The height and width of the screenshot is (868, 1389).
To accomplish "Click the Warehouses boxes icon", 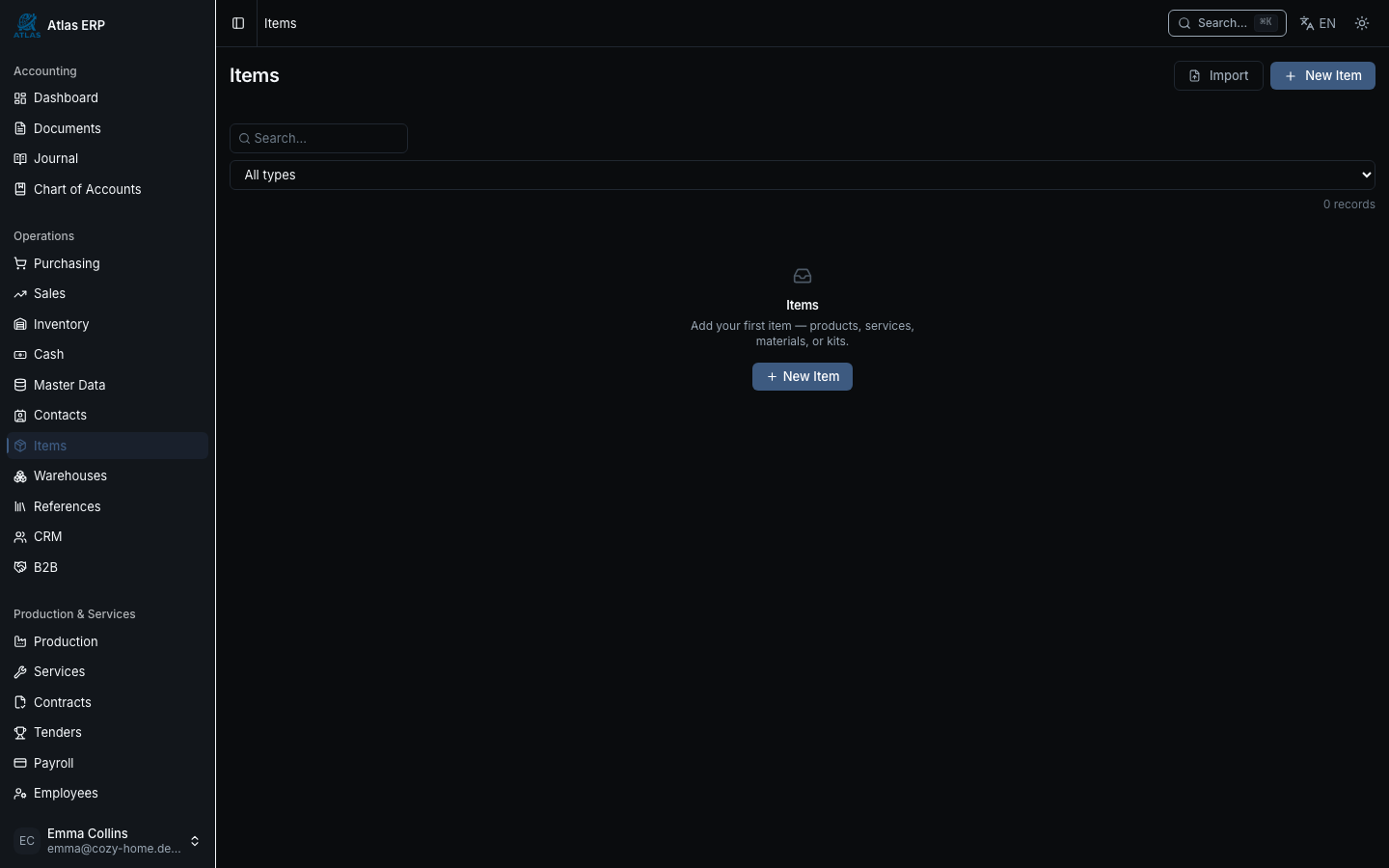I will click(20, 476).
